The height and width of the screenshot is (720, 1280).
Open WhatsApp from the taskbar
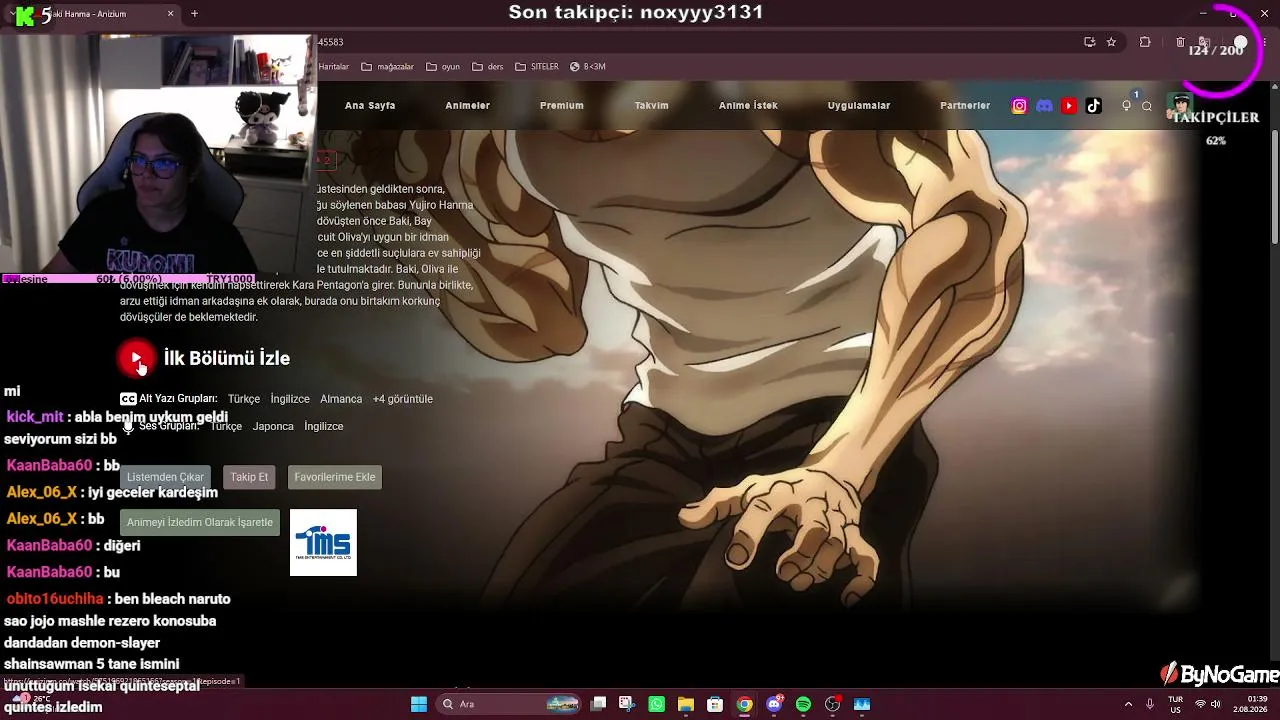(x=656, y=704)
